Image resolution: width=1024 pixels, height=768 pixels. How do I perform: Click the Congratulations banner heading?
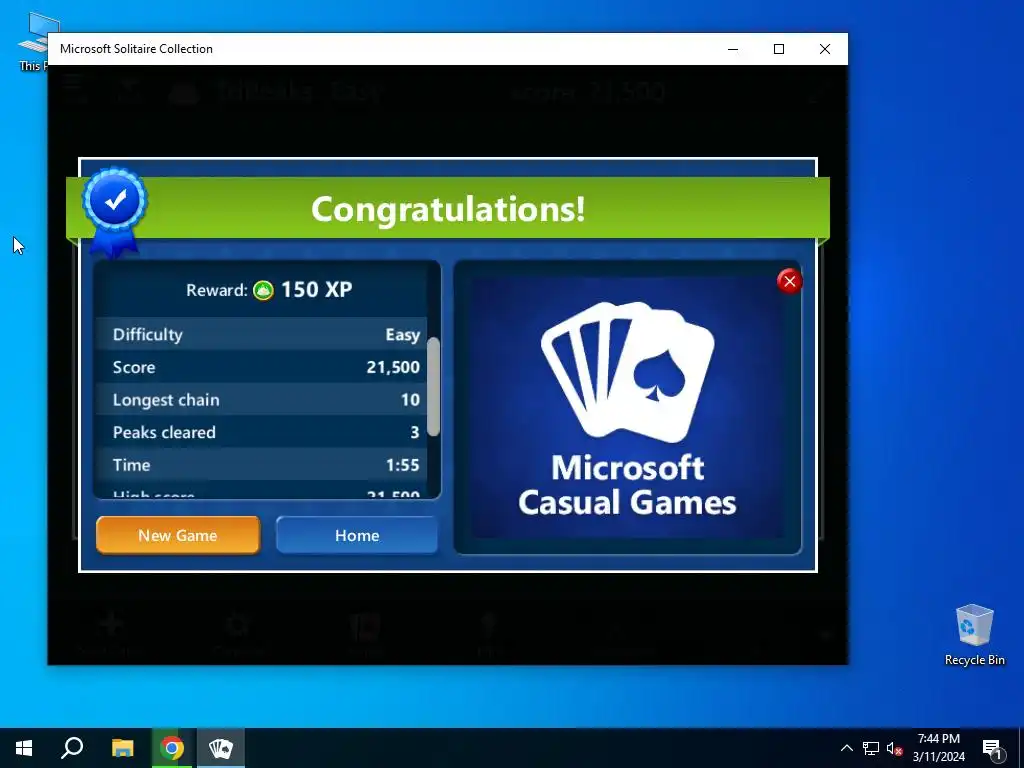coord(448,209)
